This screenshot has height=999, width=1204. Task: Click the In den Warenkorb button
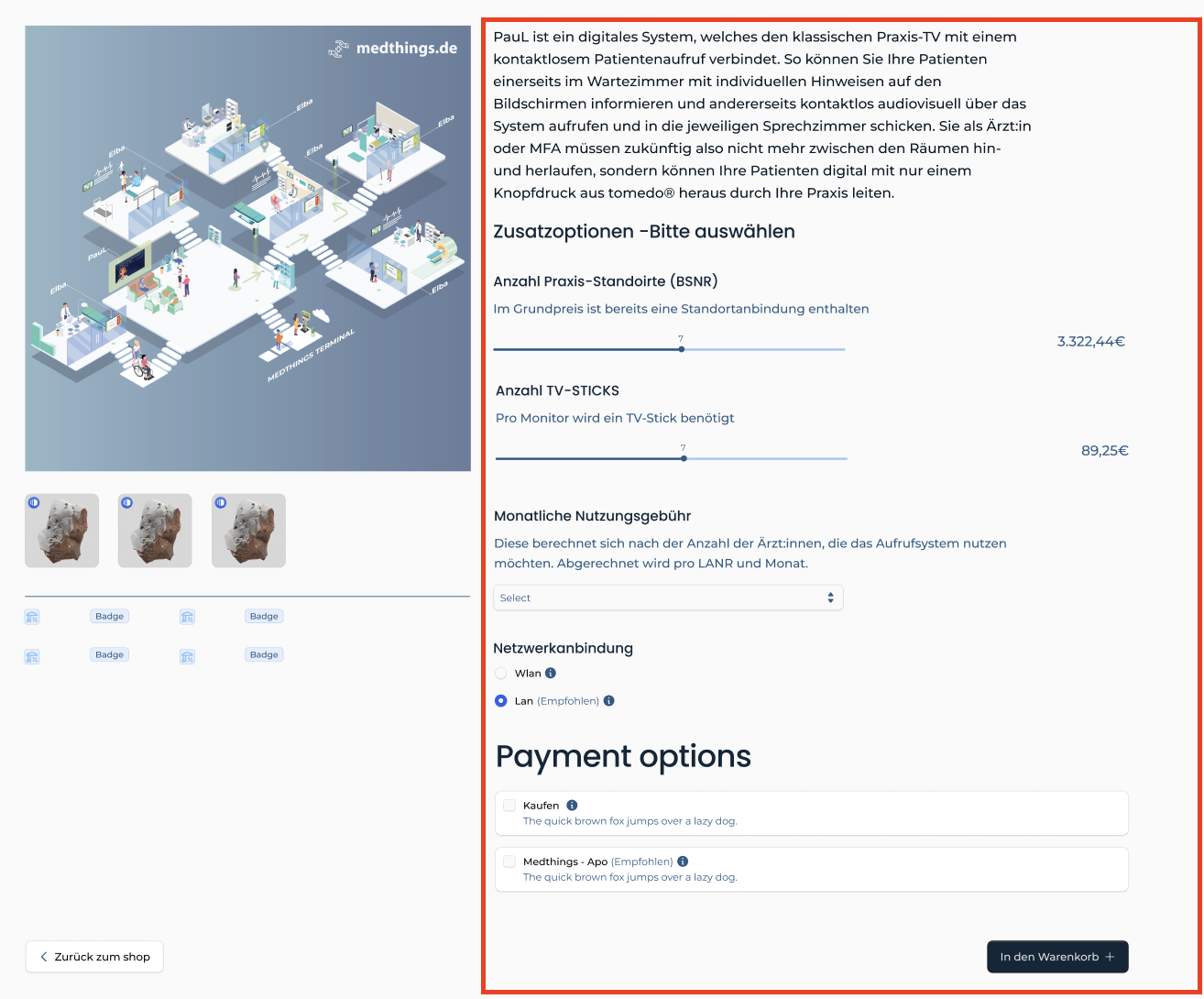(1056, 957)
